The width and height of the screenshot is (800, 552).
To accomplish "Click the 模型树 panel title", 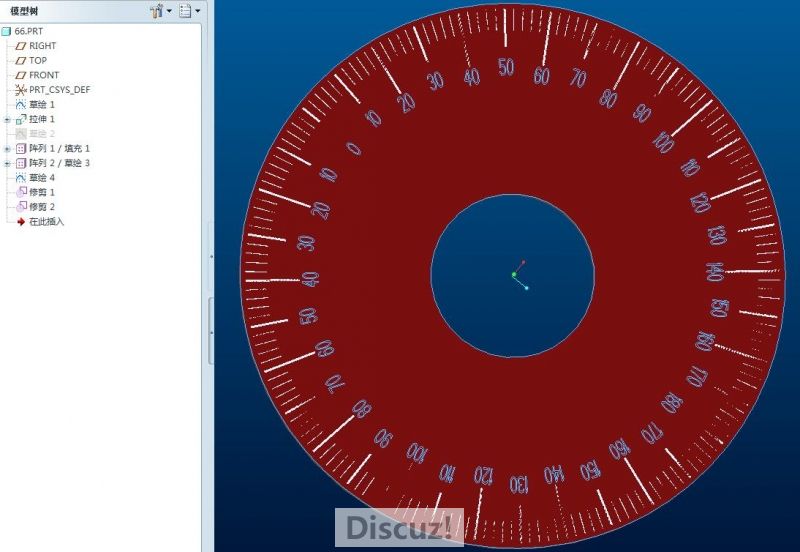I will [26, 10].
